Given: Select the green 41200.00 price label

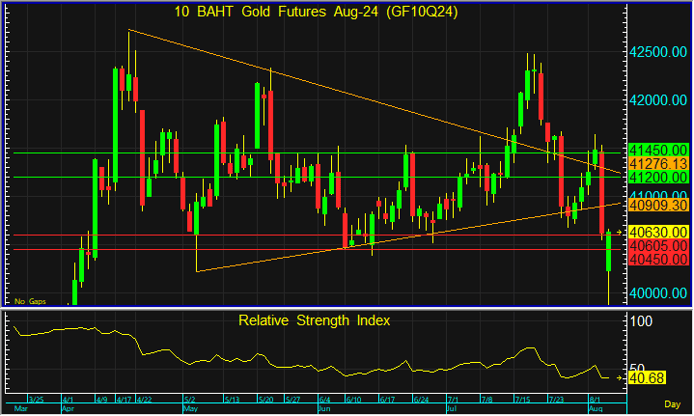Looking at the screenshot, I should click(655, 177).
